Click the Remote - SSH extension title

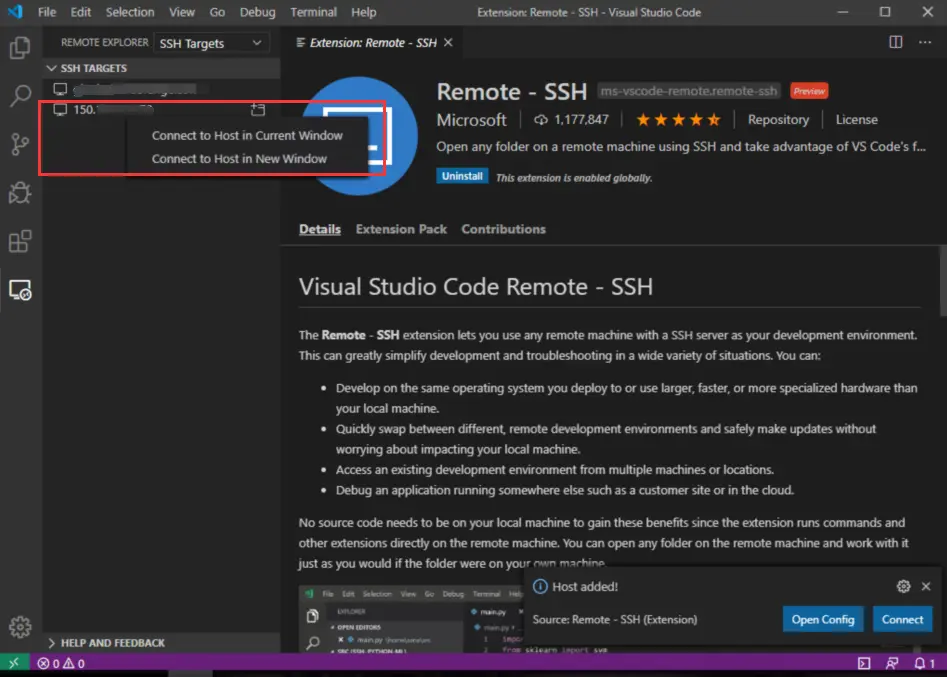click(x=511, y=92)
